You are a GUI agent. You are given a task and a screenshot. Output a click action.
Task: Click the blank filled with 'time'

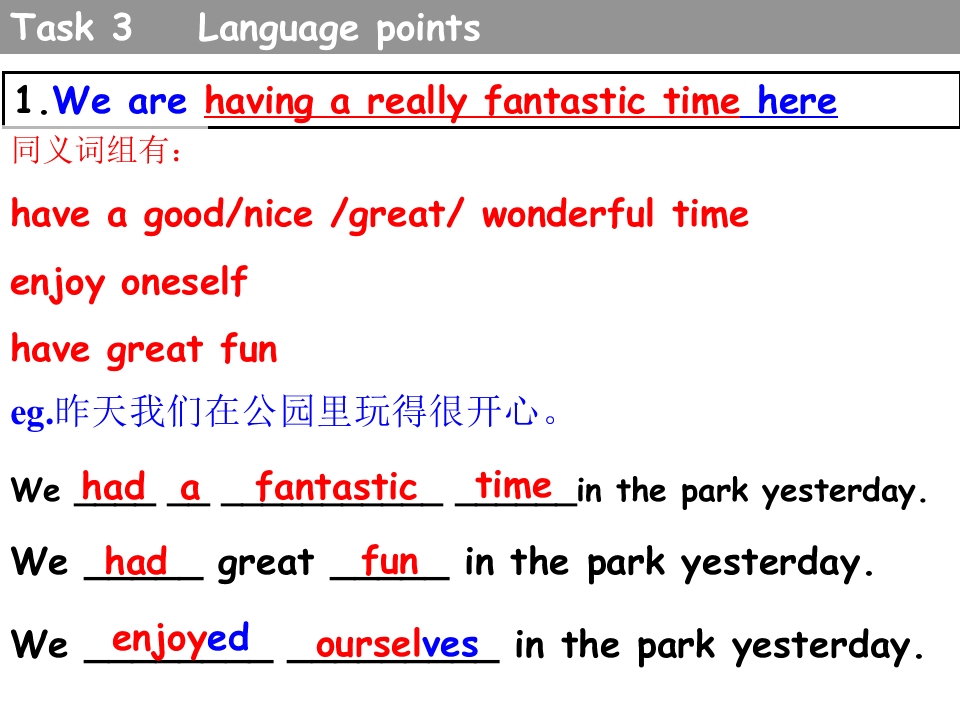click(514, 486)
